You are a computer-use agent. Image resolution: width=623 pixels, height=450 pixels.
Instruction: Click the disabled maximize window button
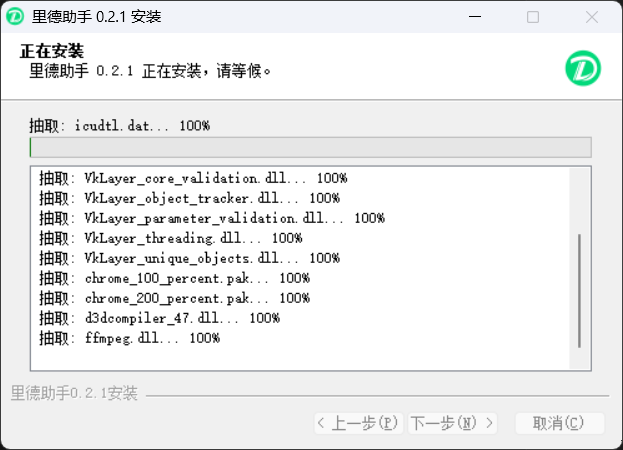(533, 17)
